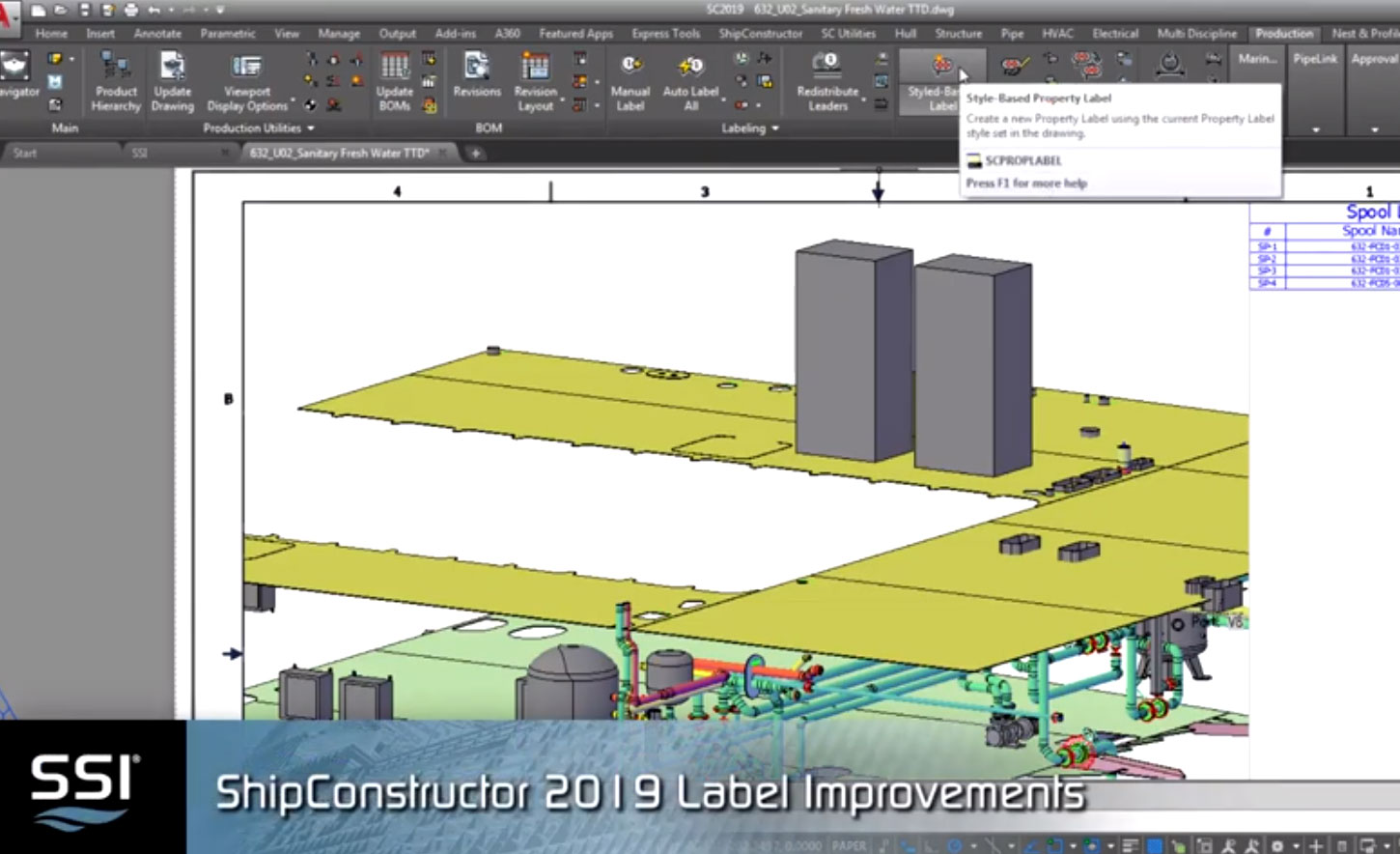Open a new drawing tab with the plus button
1400x854 pixels.
(476, 153)
